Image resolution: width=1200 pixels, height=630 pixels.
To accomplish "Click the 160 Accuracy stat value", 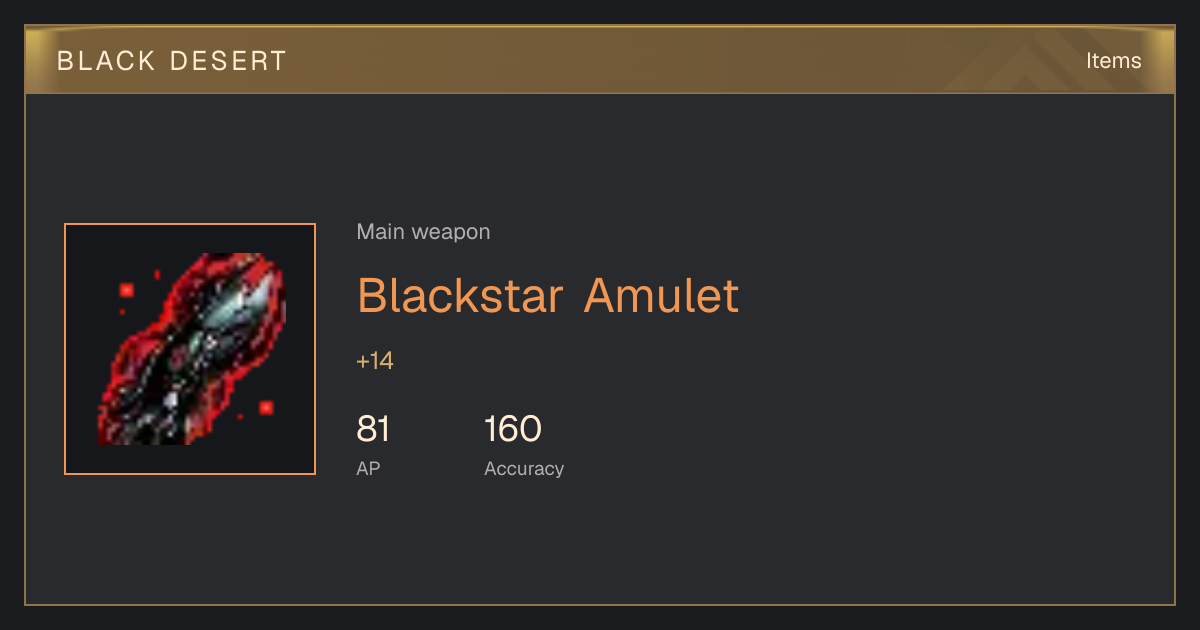I will [513, 429].
